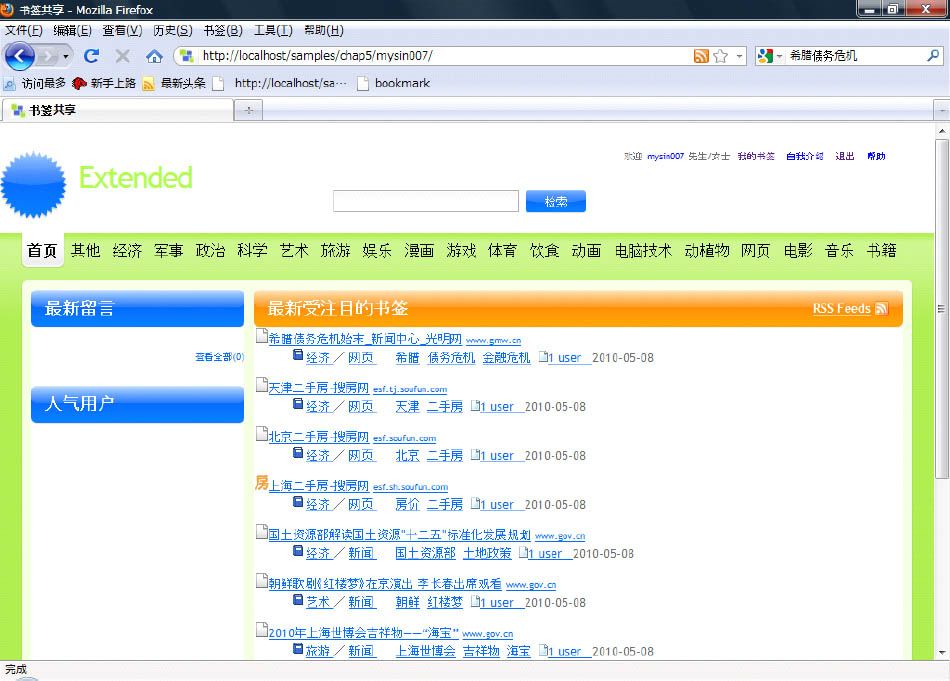Open the 书签(B) menu
The height and width of the screenshot is (681, 950).
pyautogui.click(x=222, y=30)
